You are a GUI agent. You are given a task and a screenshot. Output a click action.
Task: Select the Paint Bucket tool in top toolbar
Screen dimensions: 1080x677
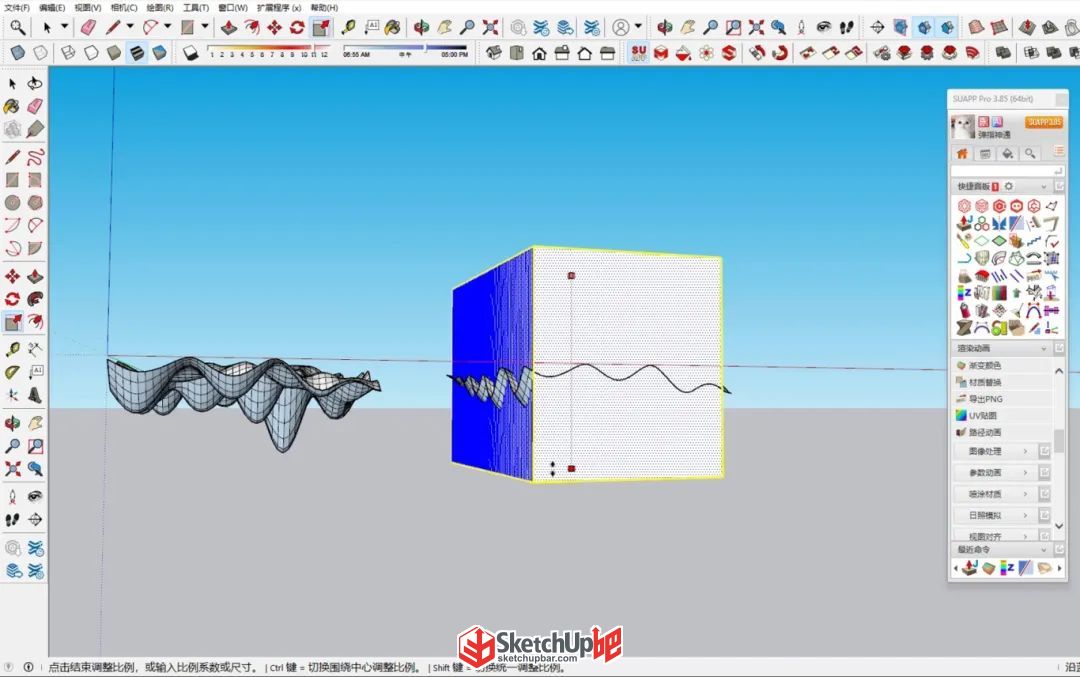393,28
